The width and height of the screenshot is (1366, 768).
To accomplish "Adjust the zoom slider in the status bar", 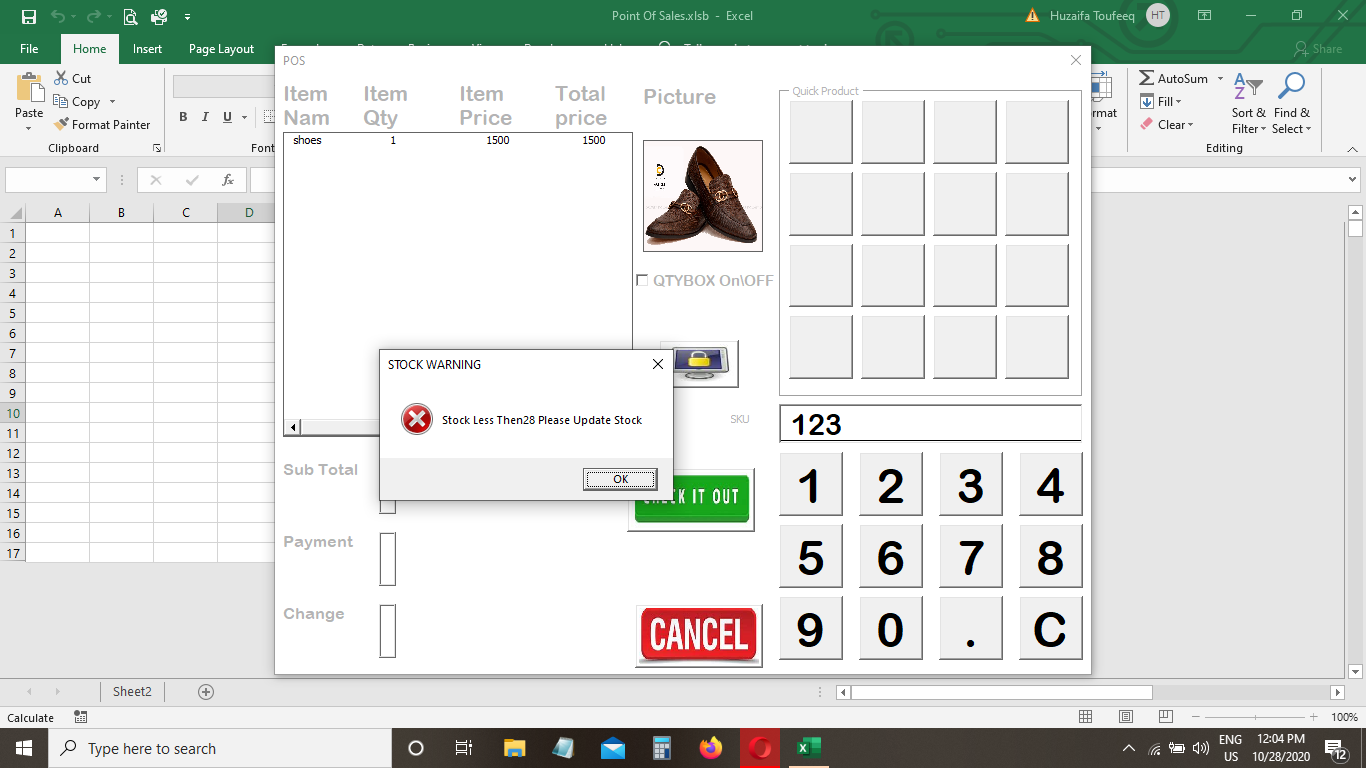I will pos(1256,717).
